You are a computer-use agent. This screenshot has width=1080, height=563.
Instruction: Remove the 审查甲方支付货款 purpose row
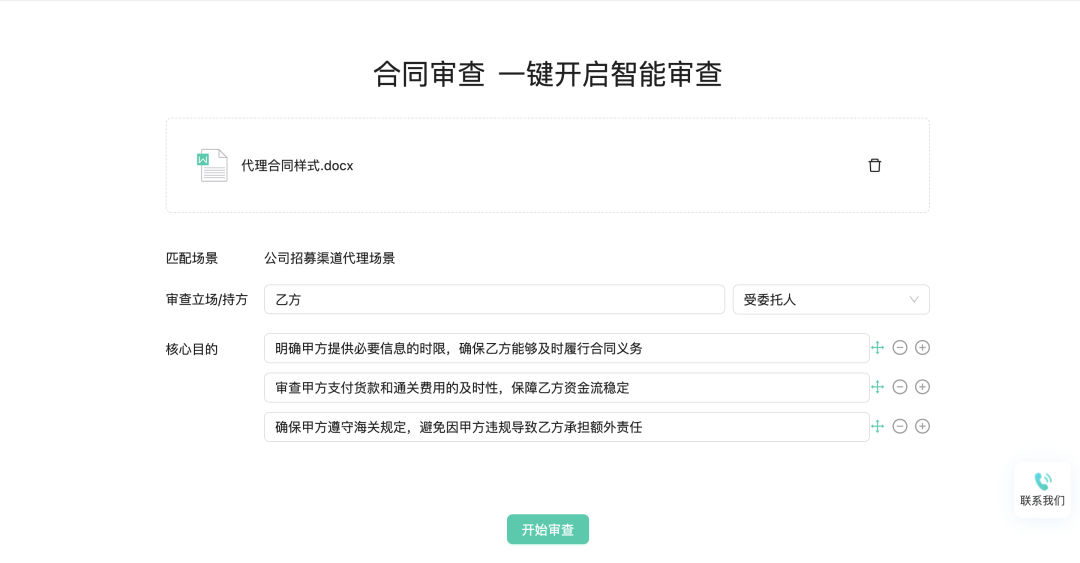coord(900,387)
